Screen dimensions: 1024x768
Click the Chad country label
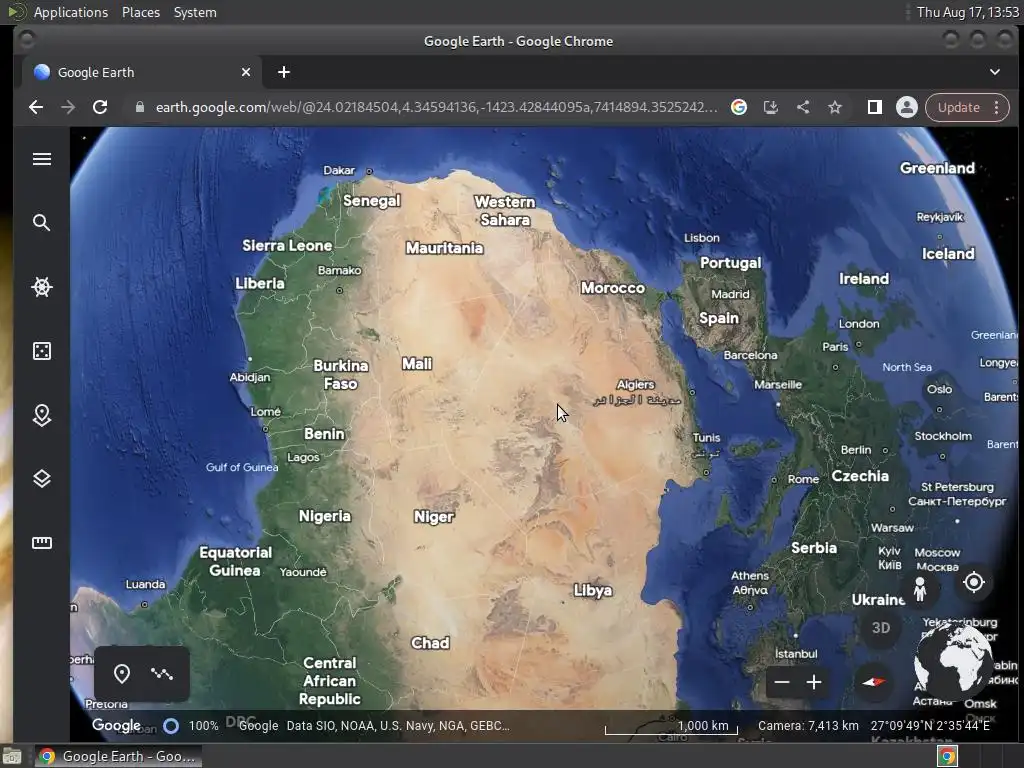click(430, 643)
